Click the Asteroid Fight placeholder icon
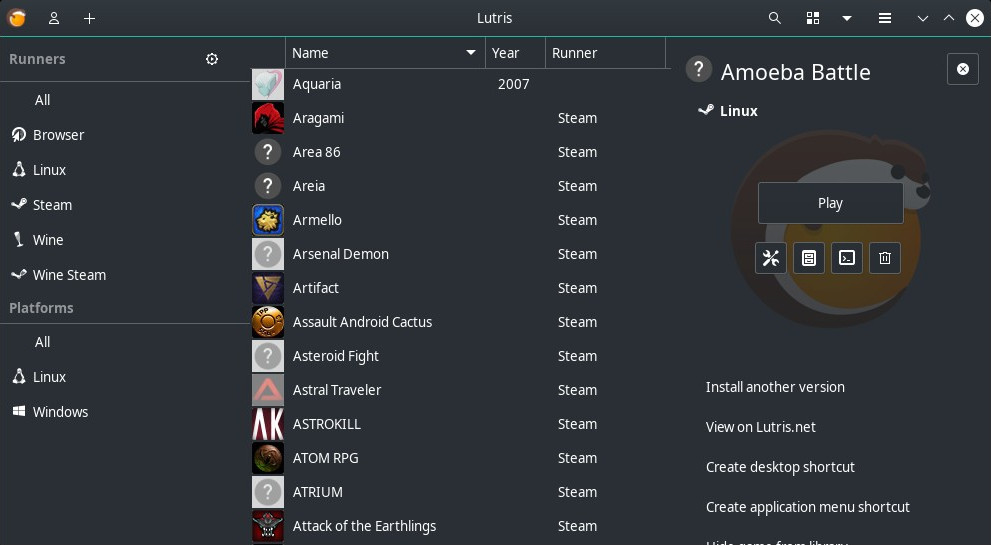Viewport: 991px width, 545px height. point(268,356)
